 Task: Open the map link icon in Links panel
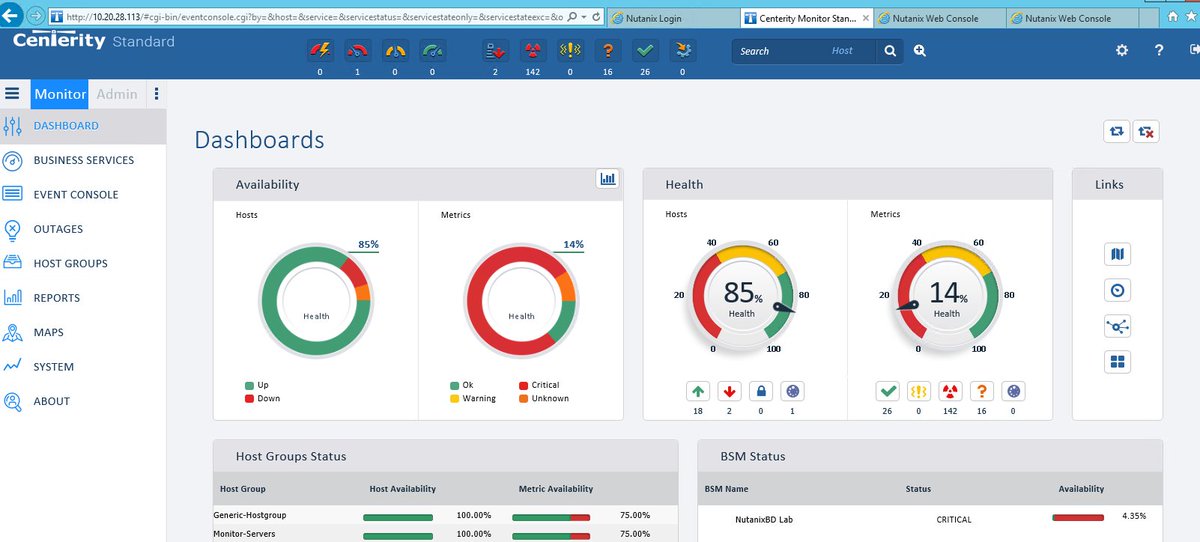(x=1118, y=254)
